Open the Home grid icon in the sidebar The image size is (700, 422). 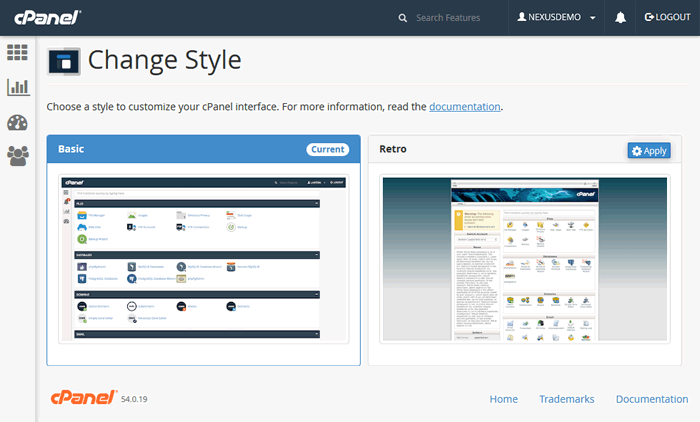[17, 53]
